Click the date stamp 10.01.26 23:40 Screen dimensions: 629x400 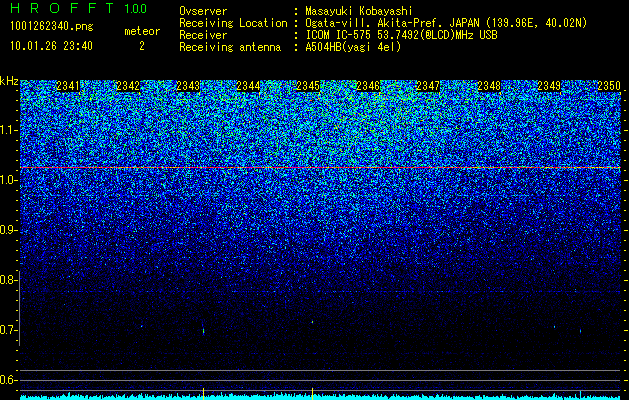51,46
